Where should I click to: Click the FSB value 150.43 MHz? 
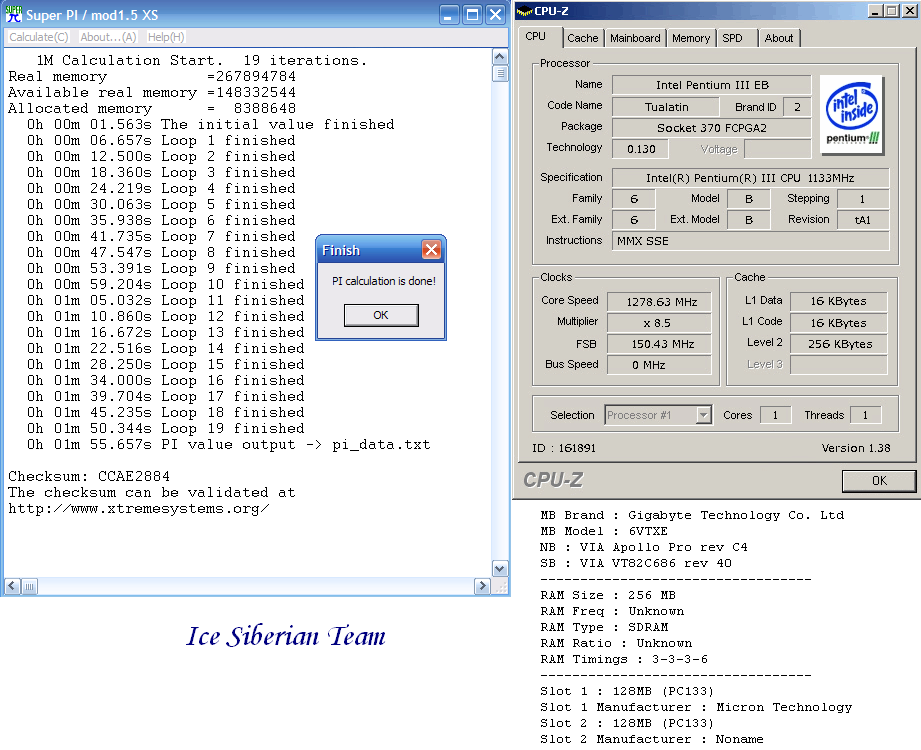[x=659, y=344]
